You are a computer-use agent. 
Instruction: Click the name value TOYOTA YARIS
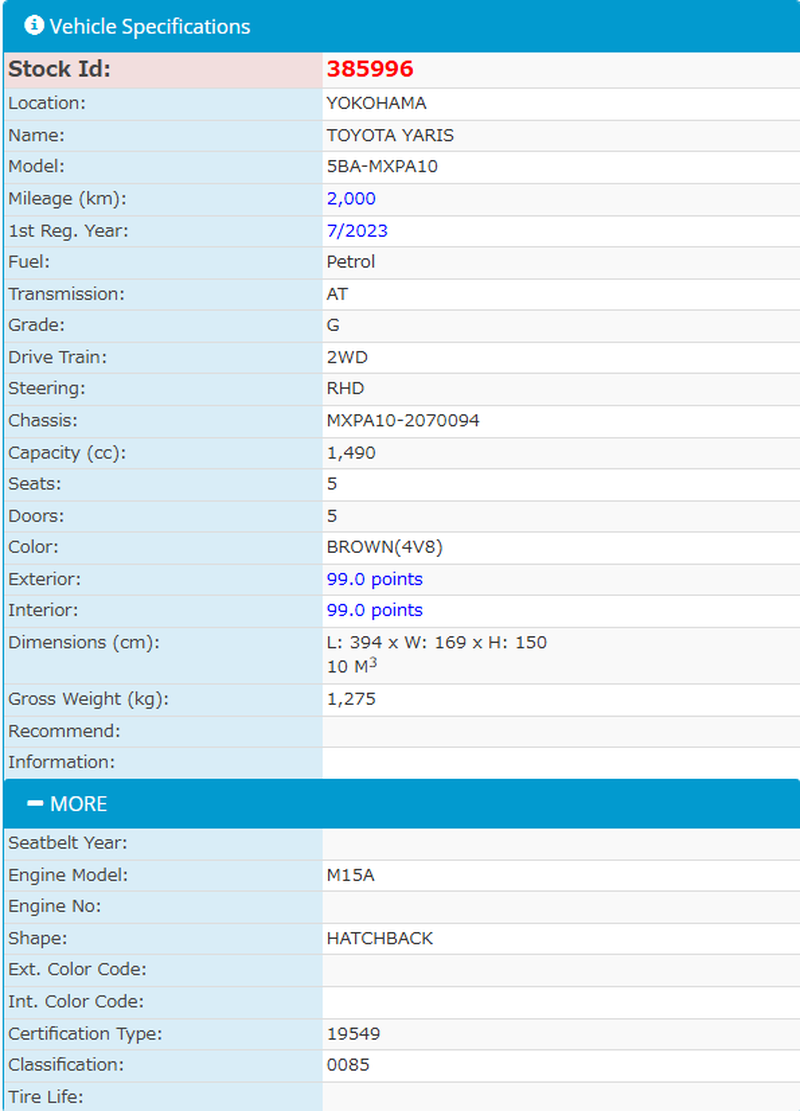(x=390, y=135)
